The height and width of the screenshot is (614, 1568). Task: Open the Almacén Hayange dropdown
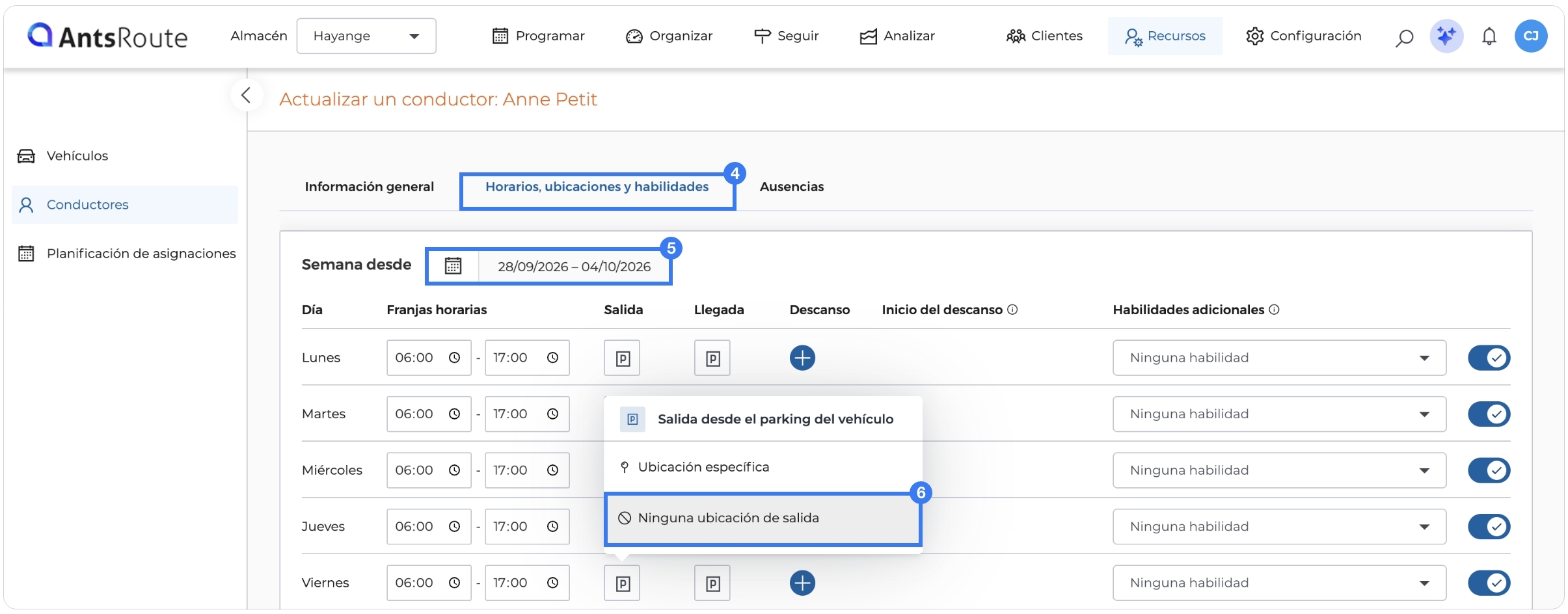point(366,36)
